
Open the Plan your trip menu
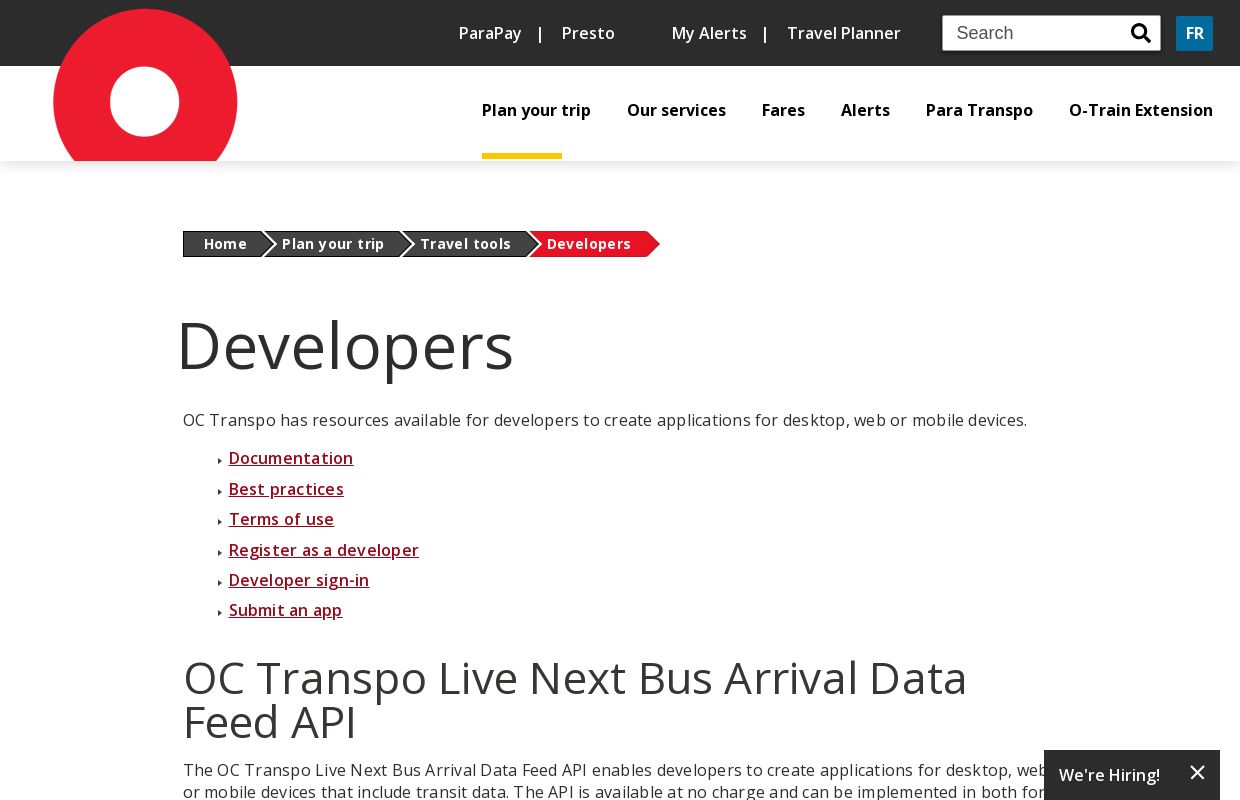tap(536, 110)
